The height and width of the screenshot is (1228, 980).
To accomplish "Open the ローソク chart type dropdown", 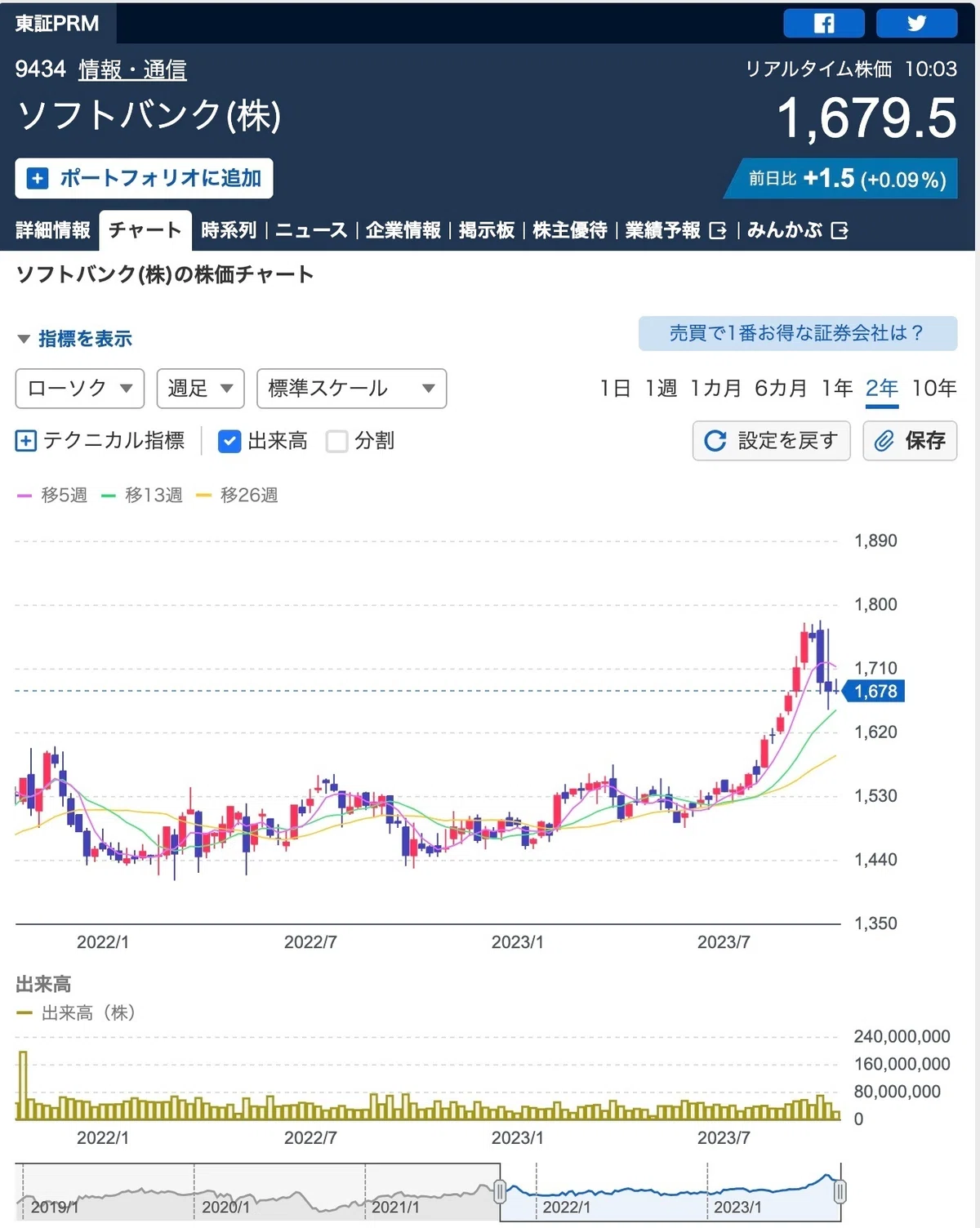I will 80,389.
